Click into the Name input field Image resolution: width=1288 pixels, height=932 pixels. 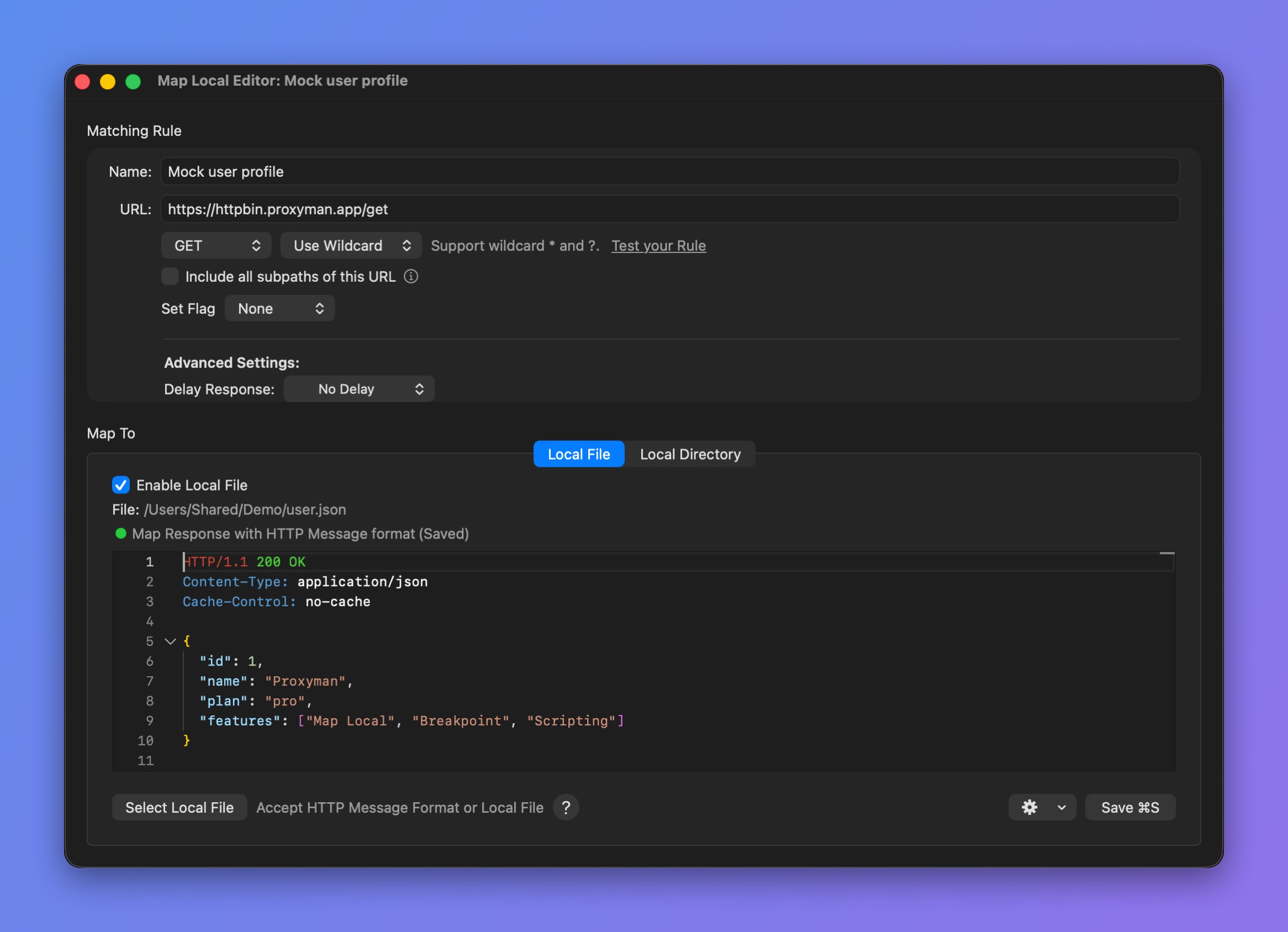(669, 171)
